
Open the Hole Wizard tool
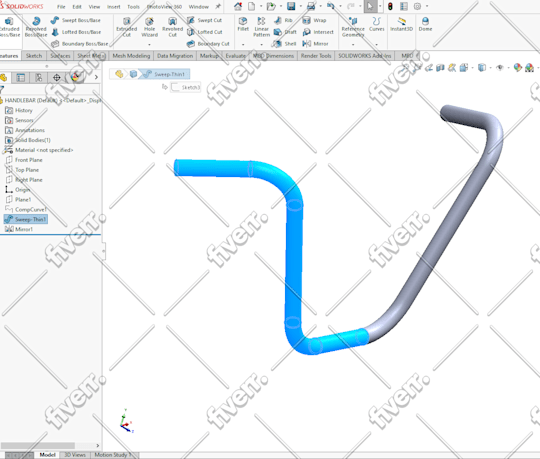149,27
